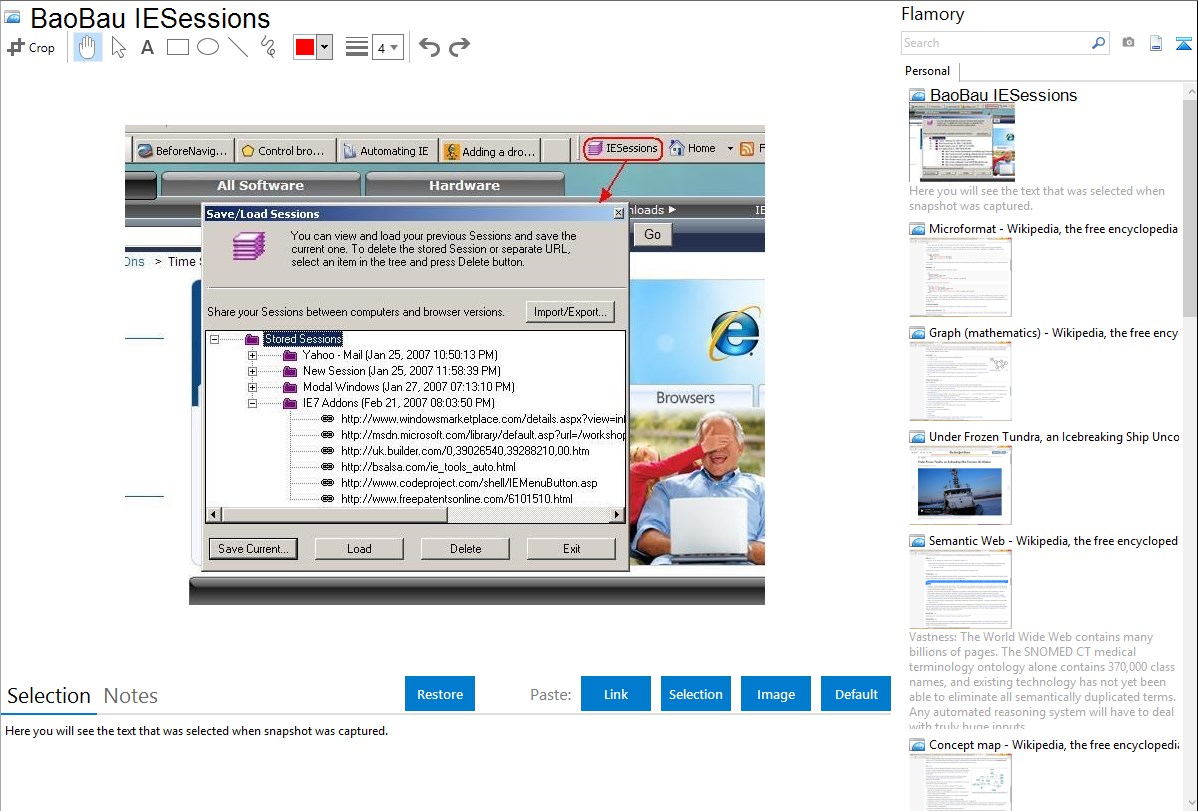Click the search magnifier icon
The width and height of the screenshot is (1198, 811).
[x=1099, y=43]
